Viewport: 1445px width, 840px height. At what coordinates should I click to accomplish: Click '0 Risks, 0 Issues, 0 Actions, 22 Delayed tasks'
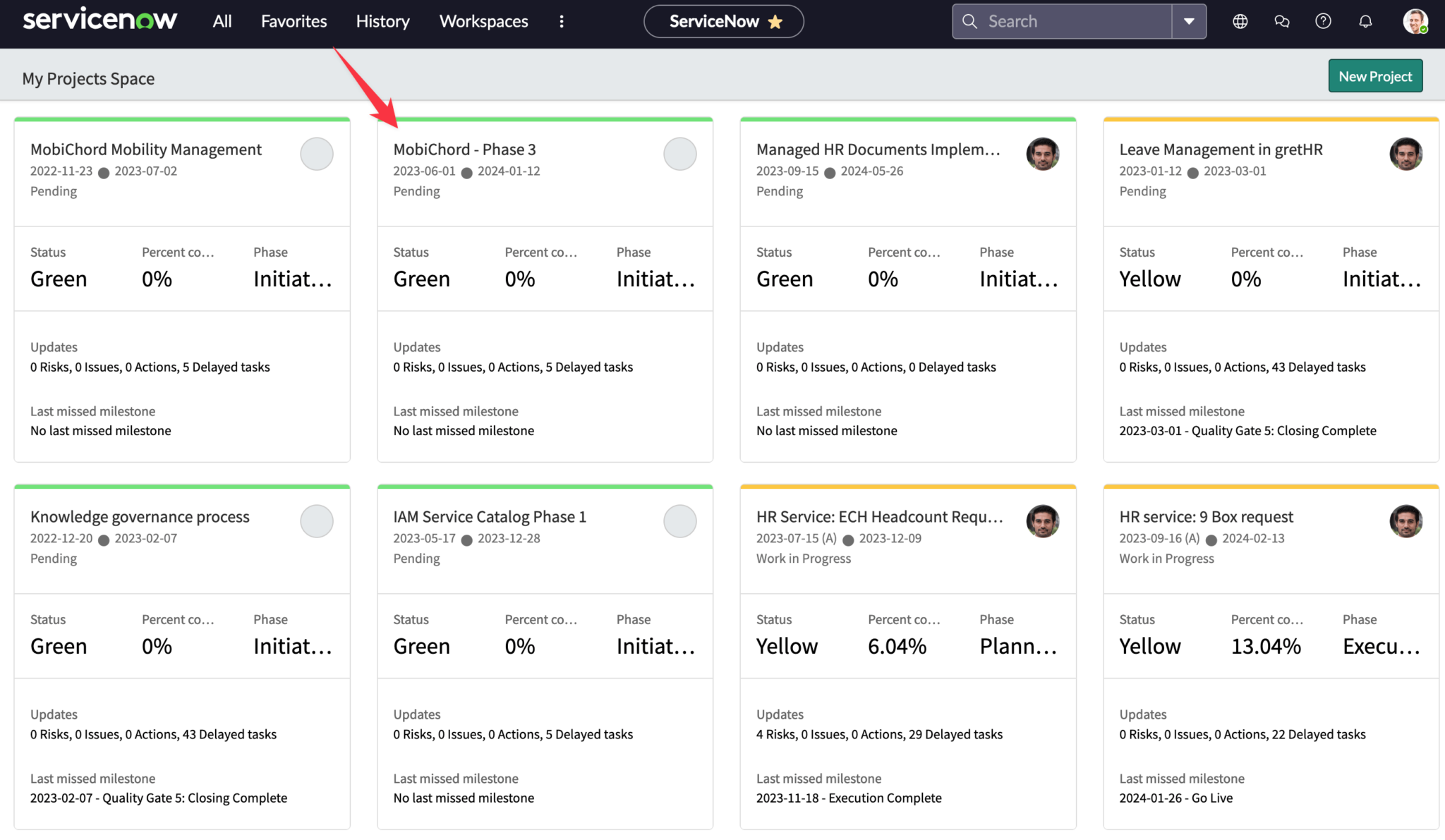pos(1242,734)
